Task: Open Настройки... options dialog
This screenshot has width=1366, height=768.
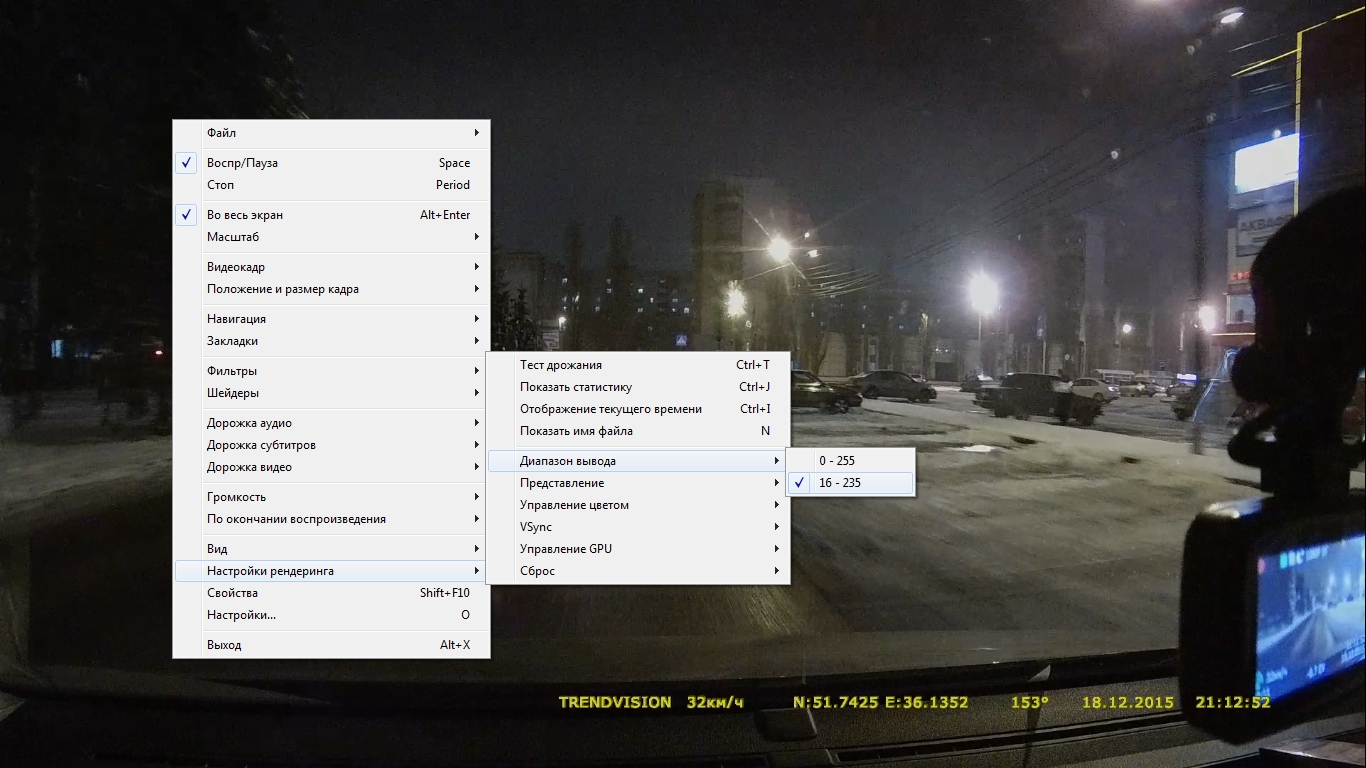Action: tap(241, 615)
